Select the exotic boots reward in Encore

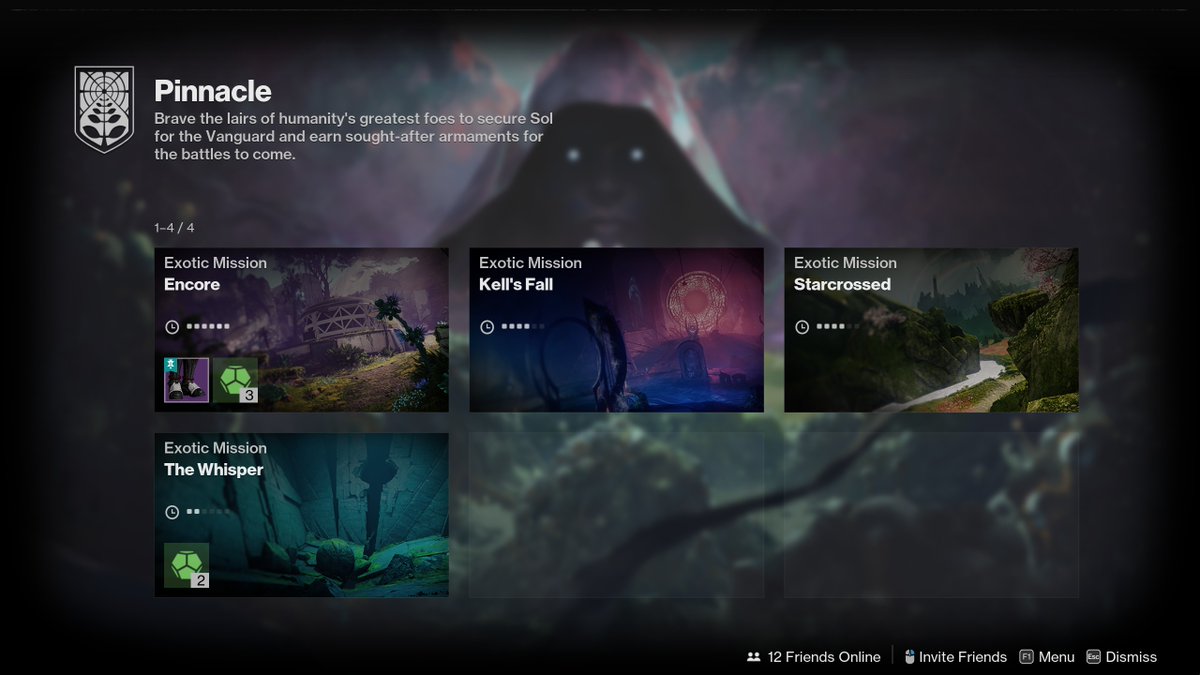[x=186, y=380]
